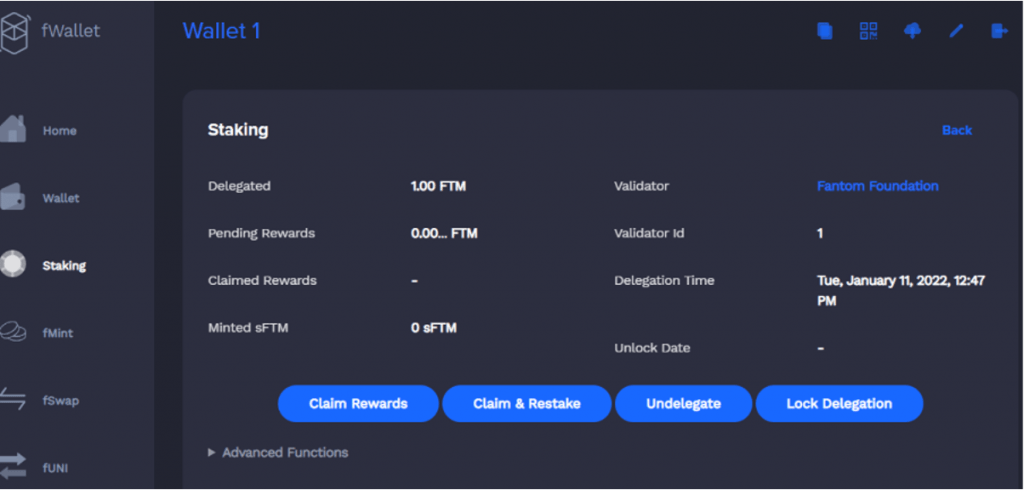1024x490 pixels.
Task: Click the Home house icon
Action: tap(13, 131)
